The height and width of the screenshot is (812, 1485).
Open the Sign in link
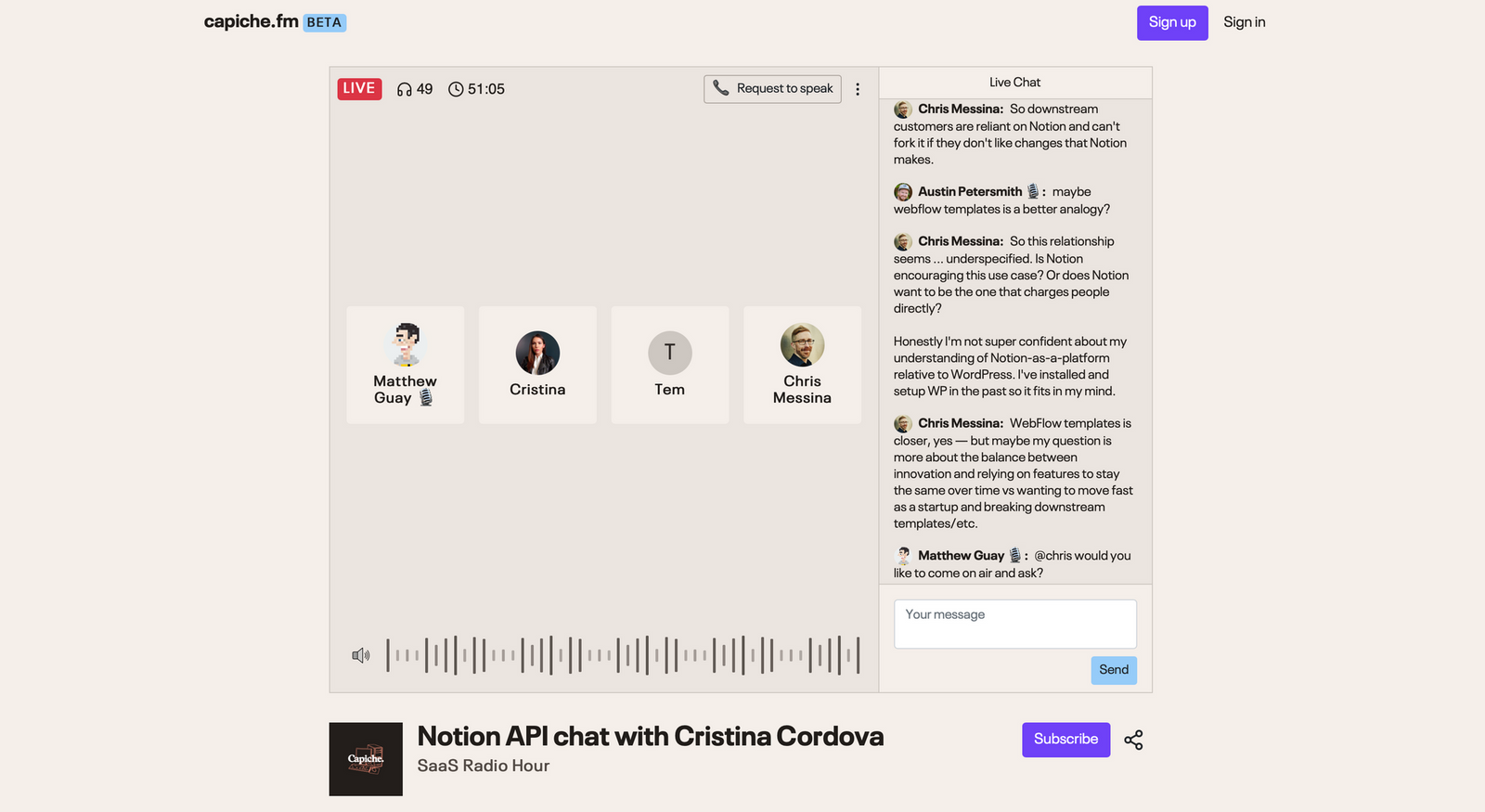[x=1244, y=22]
